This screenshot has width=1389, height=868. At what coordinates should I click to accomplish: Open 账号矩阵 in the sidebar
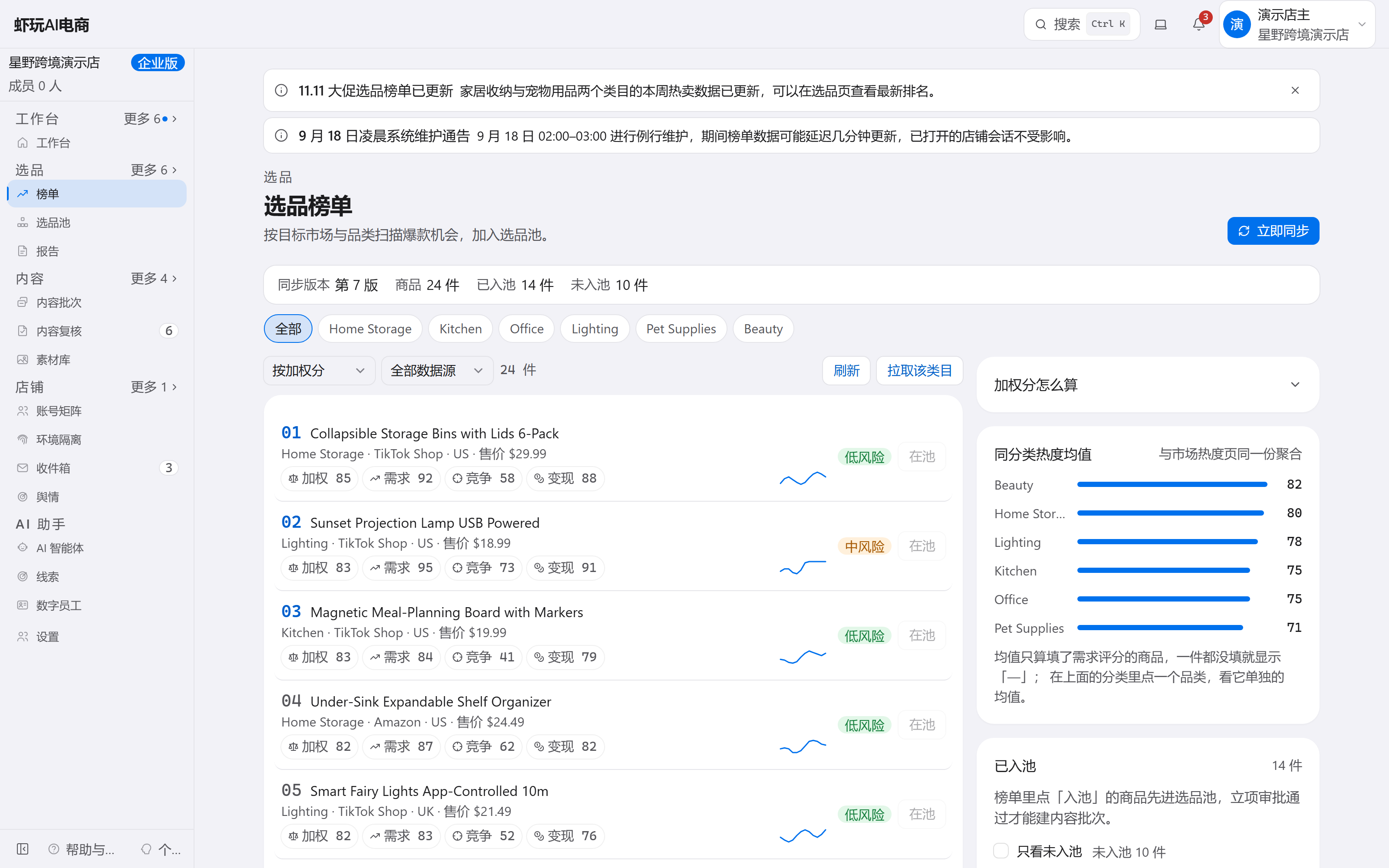coord(96,411)
